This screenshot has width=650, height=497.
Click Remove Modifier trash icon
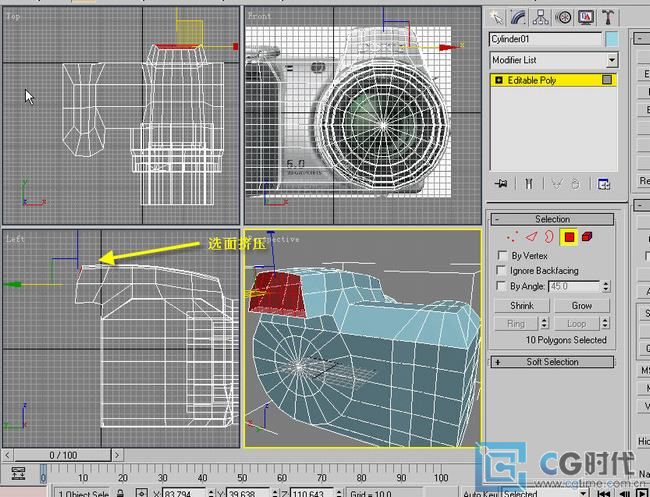pos(575,184)
